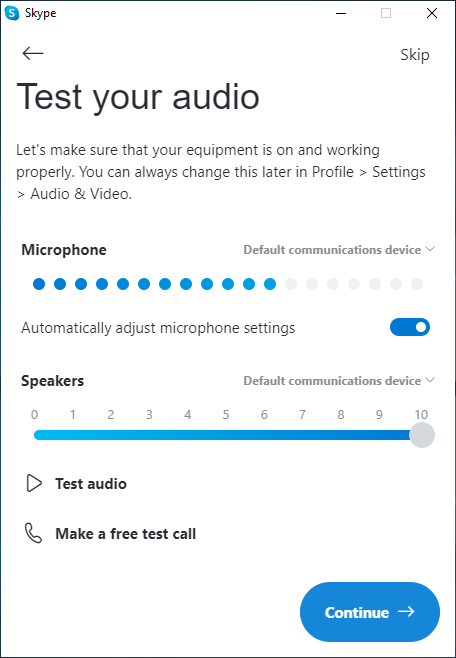
Task: Expand the chevron next to Microphone device
Action: pos(430,249)
